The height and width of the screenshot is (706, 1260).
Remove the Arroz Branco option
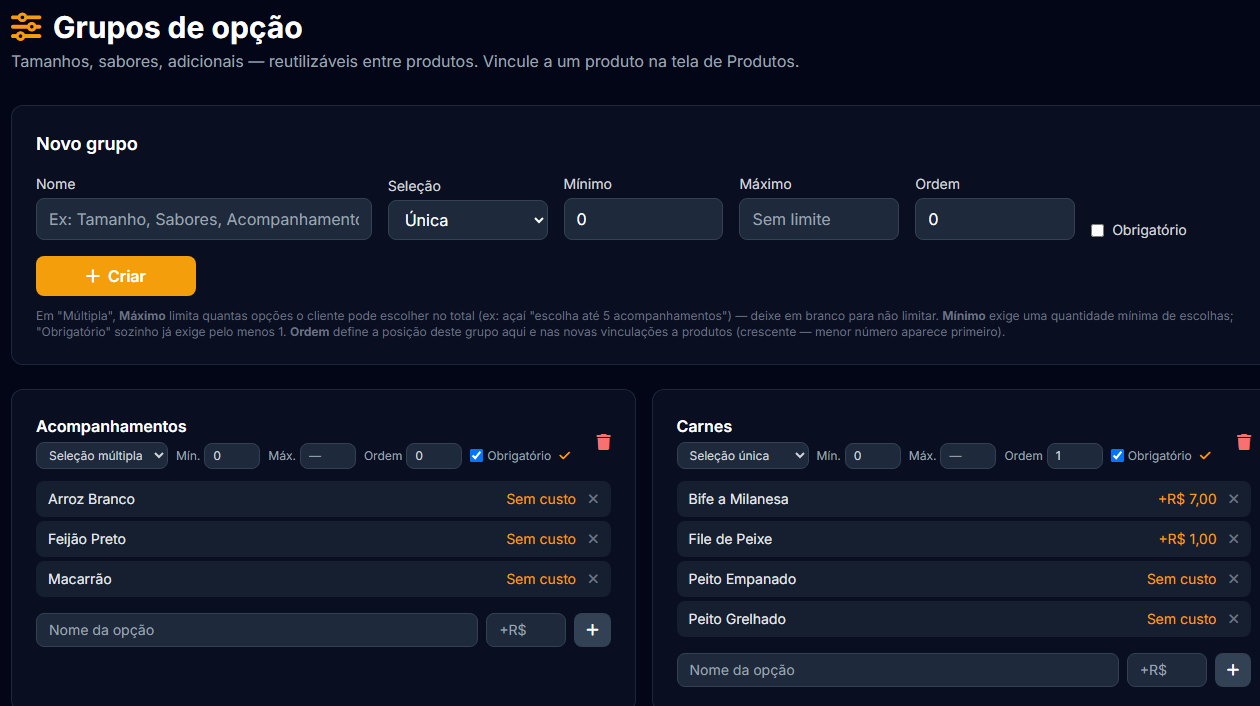click(593, 499)
